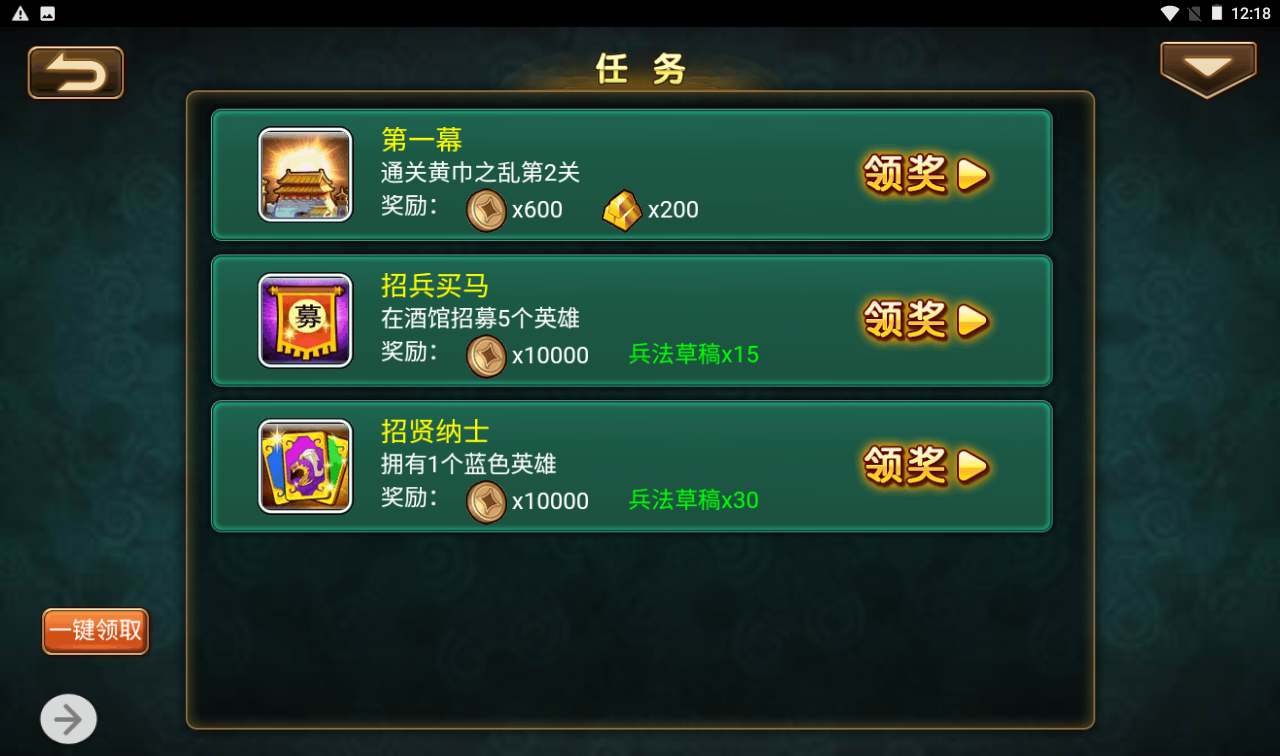Tap the Wi-Fi icon in status bar
1280x756 pixels.
click(x=1169, y=13)
